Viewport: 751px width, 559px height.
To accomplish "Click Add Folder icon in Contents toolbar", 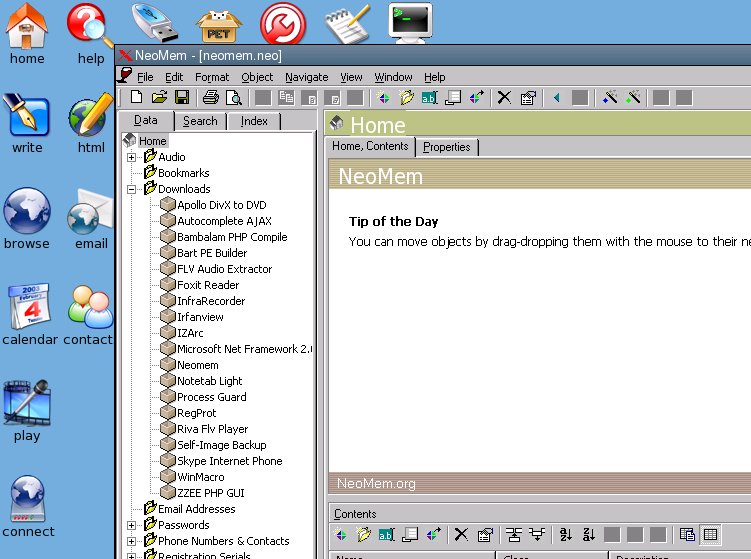I will point(364,535).
